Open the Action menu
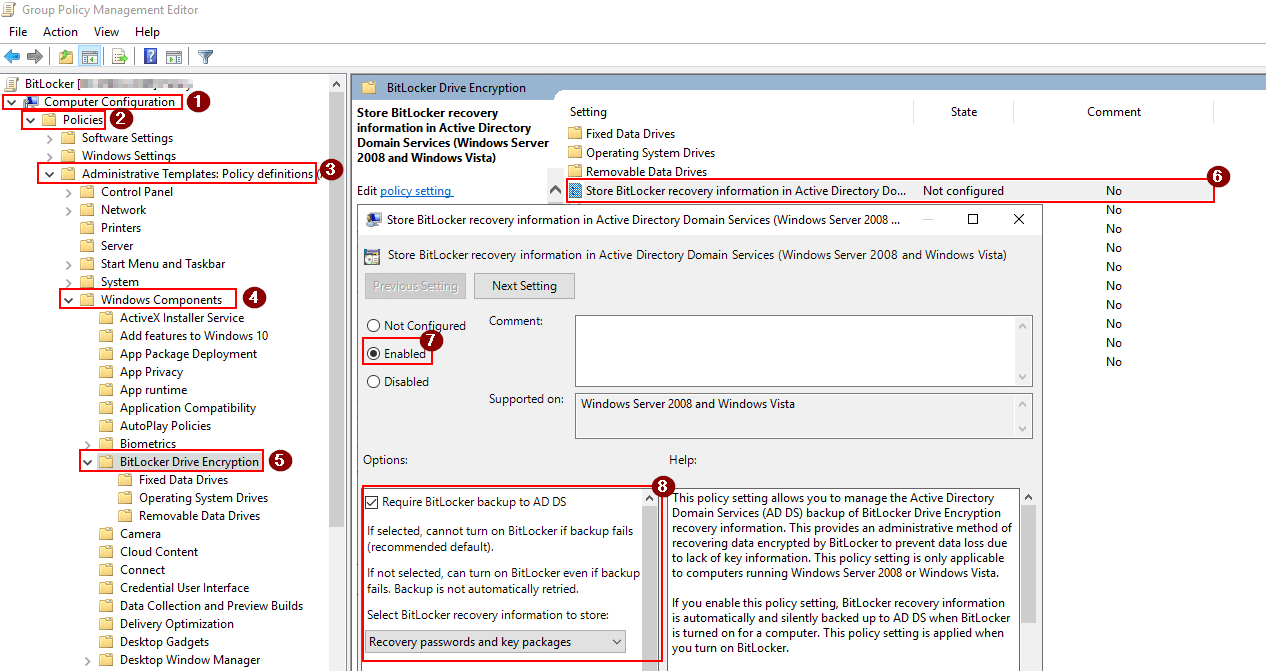1266x671 pixels. (x=60, y=31)
